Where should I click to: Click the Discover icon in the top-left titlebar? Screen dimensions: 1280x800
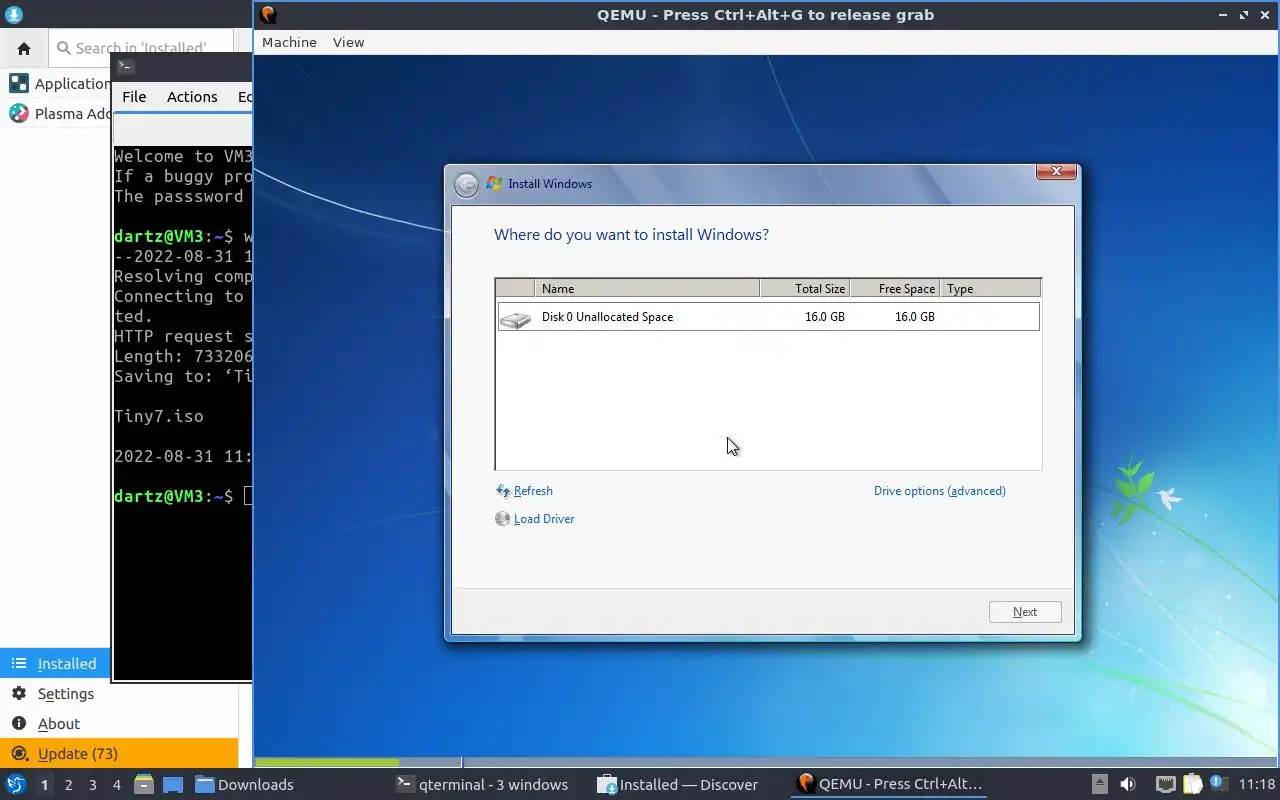point(14,14)
